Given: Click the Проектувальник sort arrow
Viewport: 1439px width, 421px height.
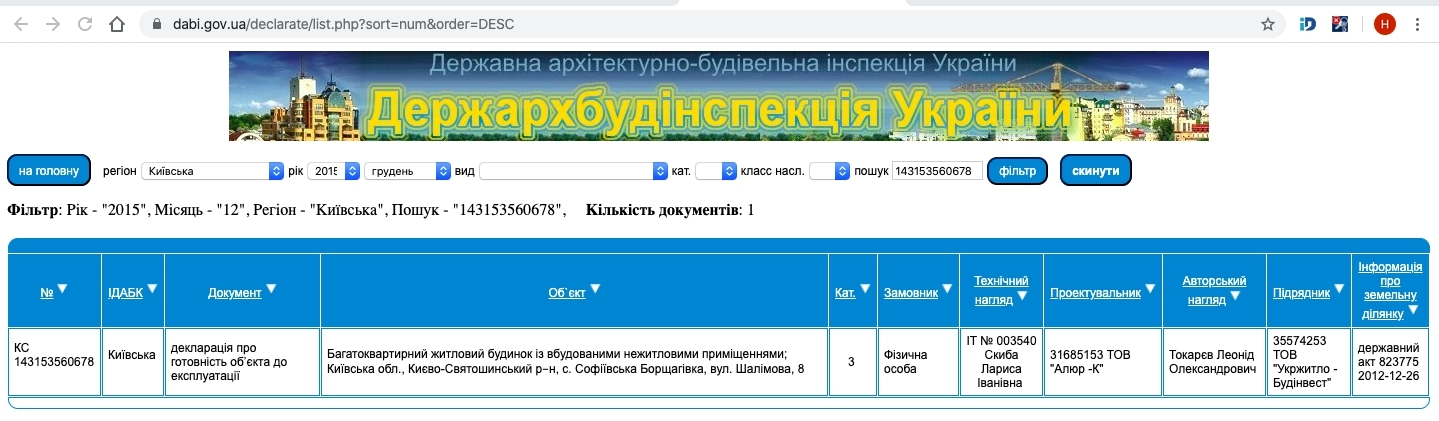Looking at the screenshot, I should pyautogui.click(x=1150, y=289).
